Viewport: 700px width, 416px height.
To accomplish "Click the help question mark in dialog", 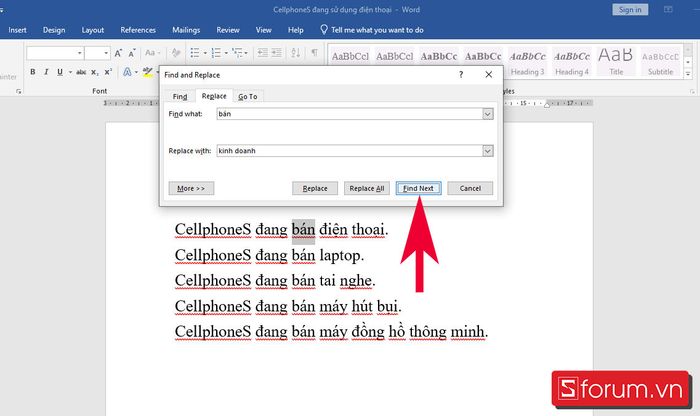I will (x=461, y=75).
